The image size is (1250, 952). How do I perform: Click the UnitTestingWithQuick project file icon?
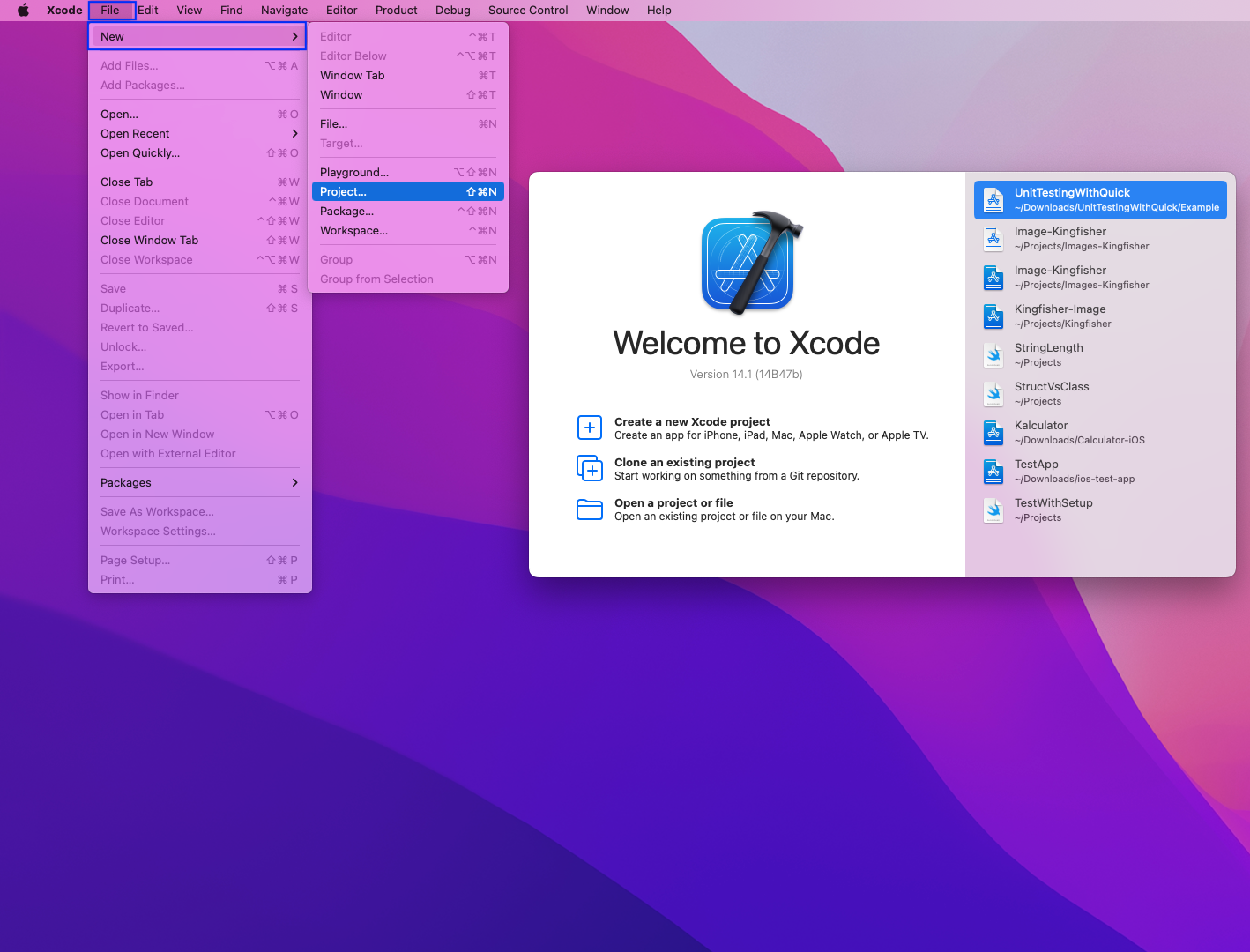(x=993, y=200)
